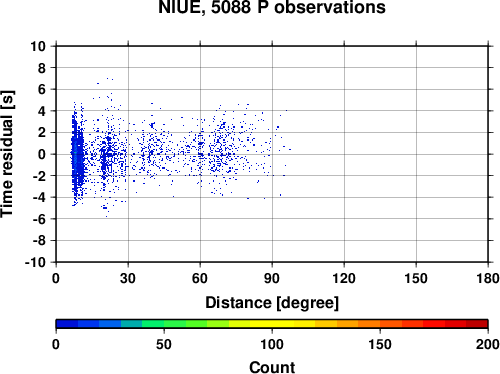Click the y-axis tick label -10
500x374 pixels.
click(35, 263)
